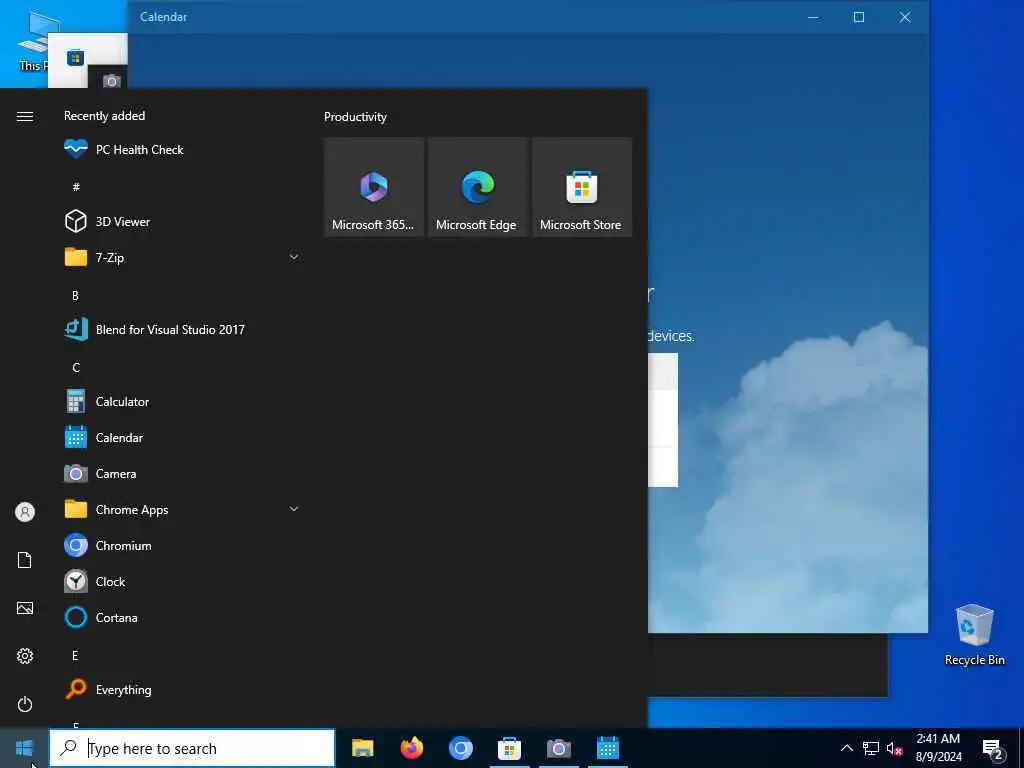Focus the 'Type here to search' box
Viewport: 1024px width, 768px height.
click(x=192, y=748)
